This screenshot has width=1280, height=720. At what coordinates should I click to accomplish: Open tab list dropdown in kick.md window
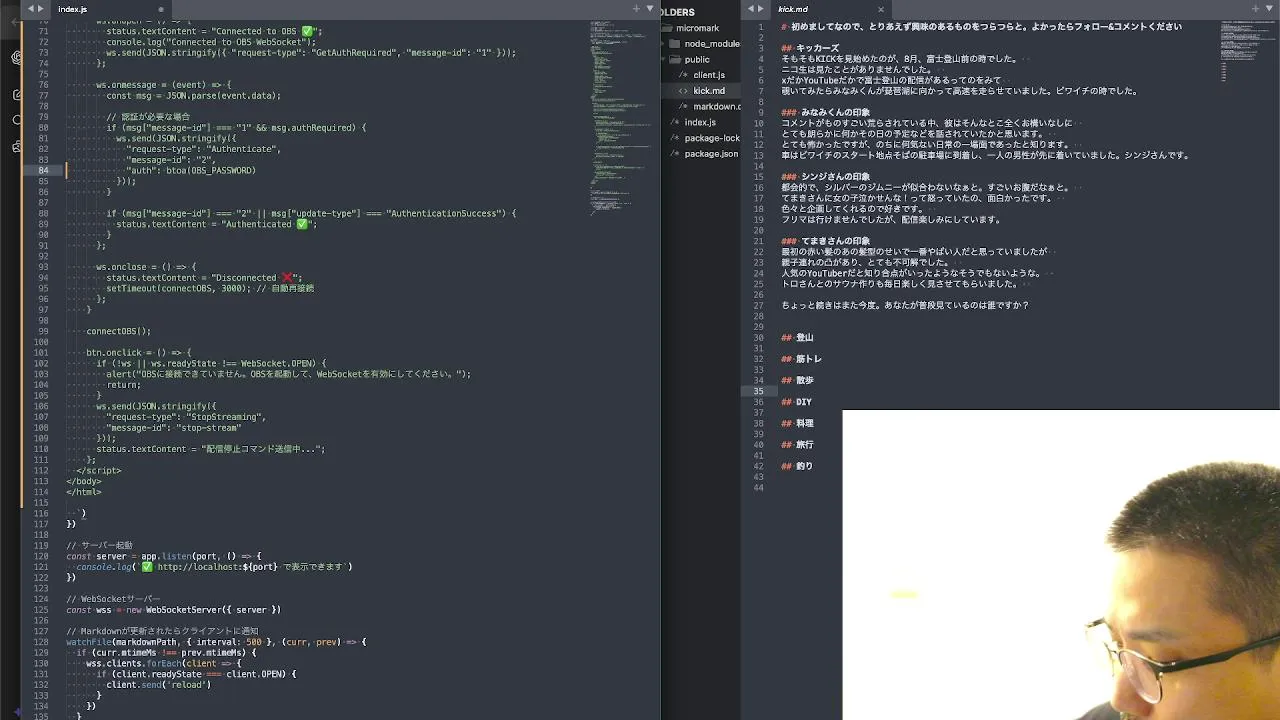(1269, 9)
